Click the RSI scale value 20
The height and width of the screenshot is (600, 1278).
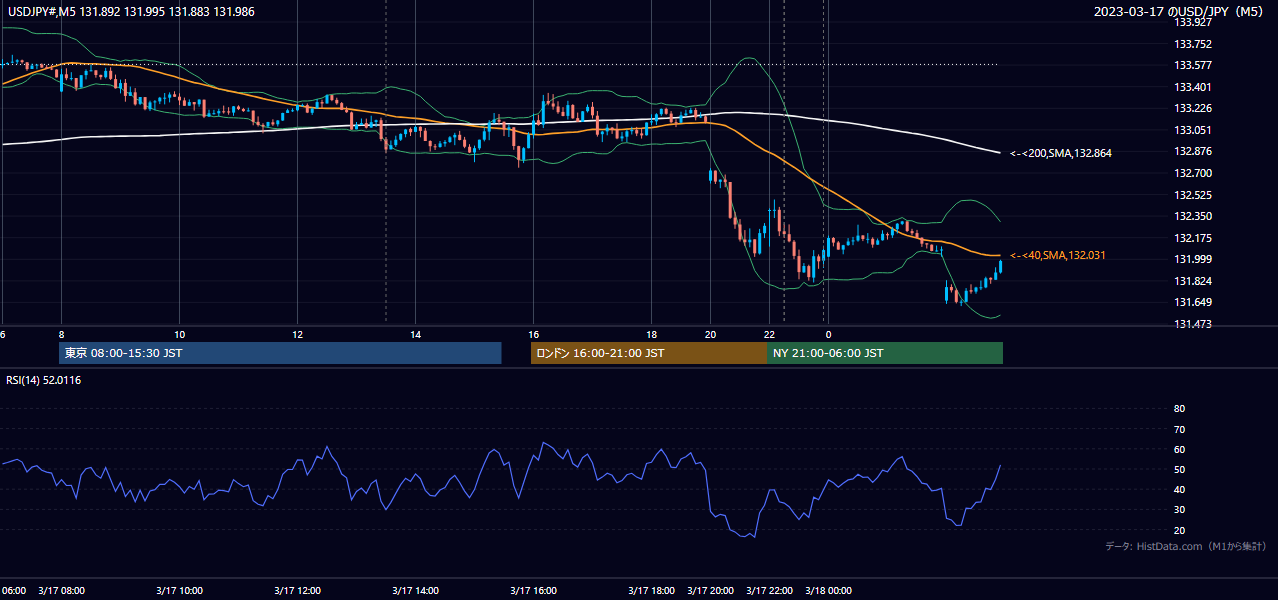pyautogui.click(x=1180, y=530)
